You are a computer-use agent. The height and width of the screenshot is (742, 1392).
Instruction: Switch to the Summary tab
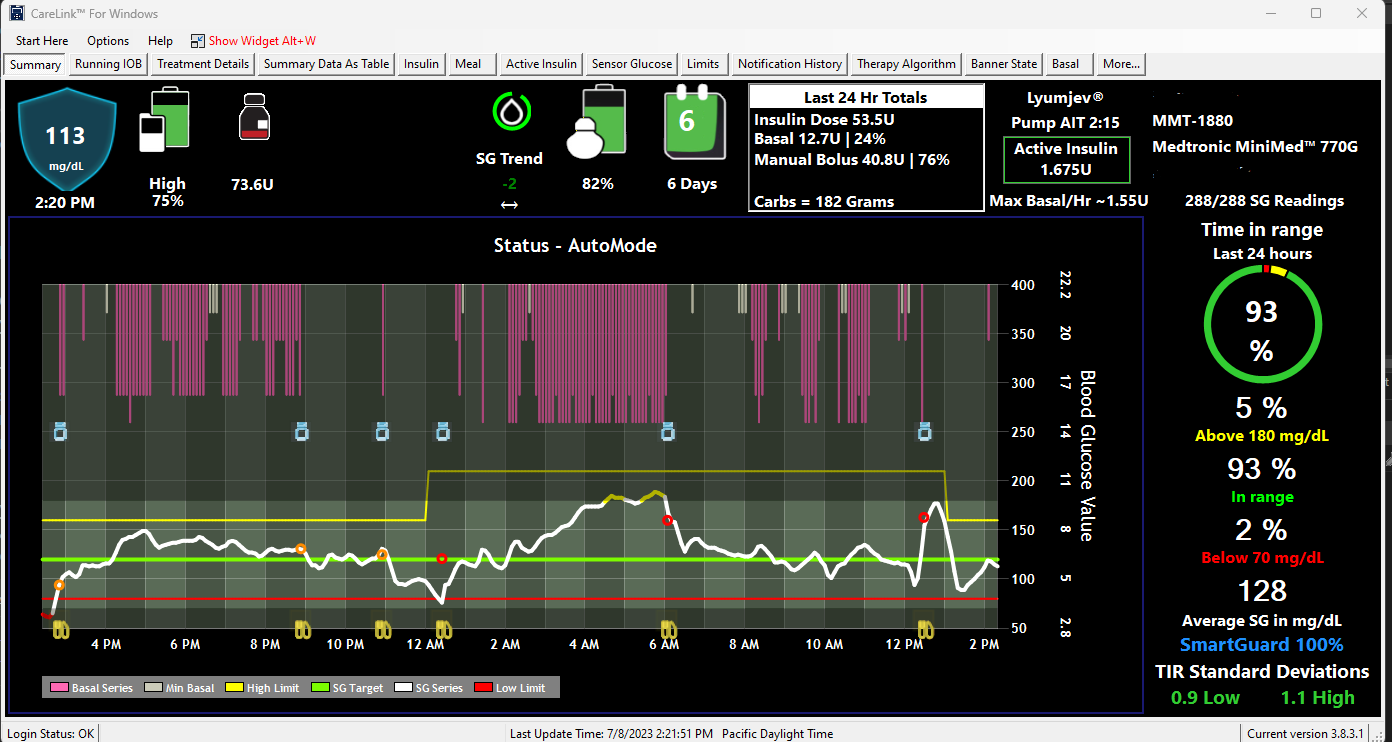(36, 64)
